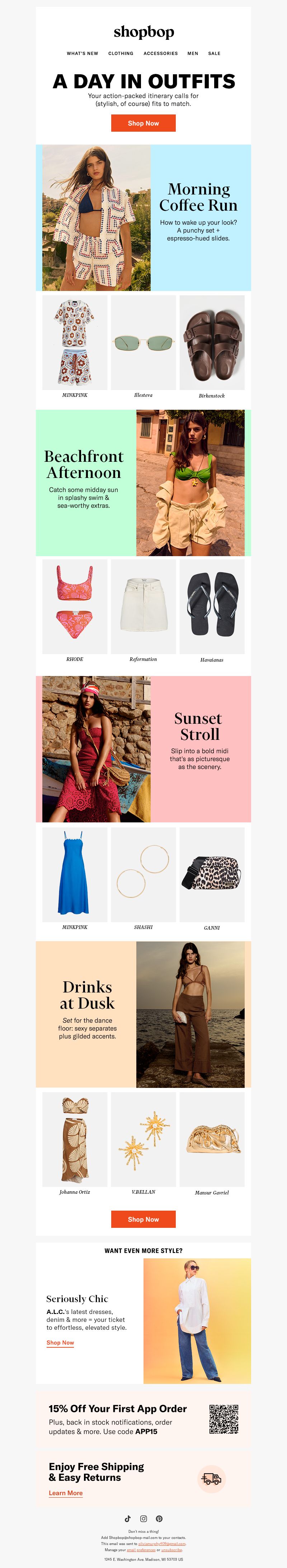The width and height of the screenshot is (287, 1568).
Task: Open the Pinterest social icon
Action: (x=159, y=1519)
